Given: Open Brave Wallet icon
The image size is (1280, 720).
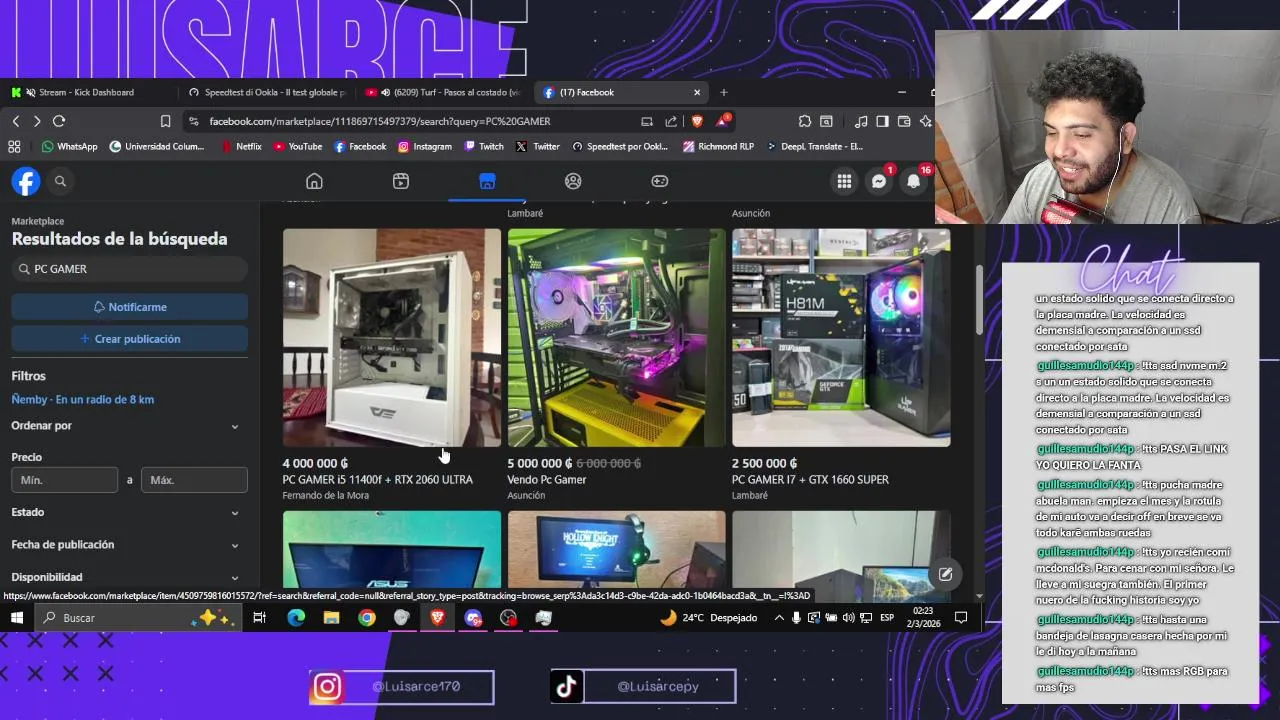Looking at the screenshot, I should point(904,121).
